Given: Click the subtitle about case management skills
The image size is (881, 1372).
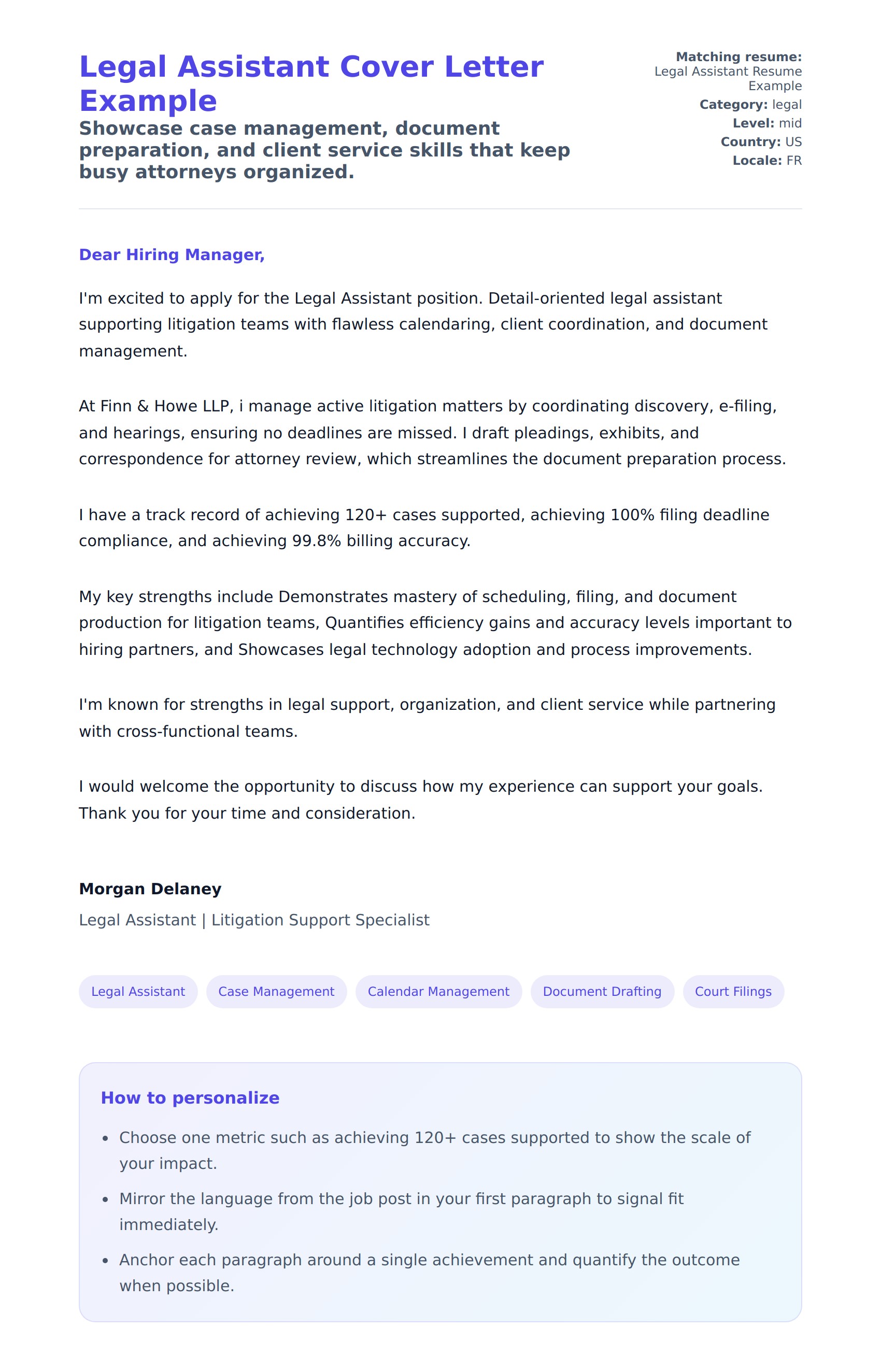Looking at the screenshot, I should (324, 150).
